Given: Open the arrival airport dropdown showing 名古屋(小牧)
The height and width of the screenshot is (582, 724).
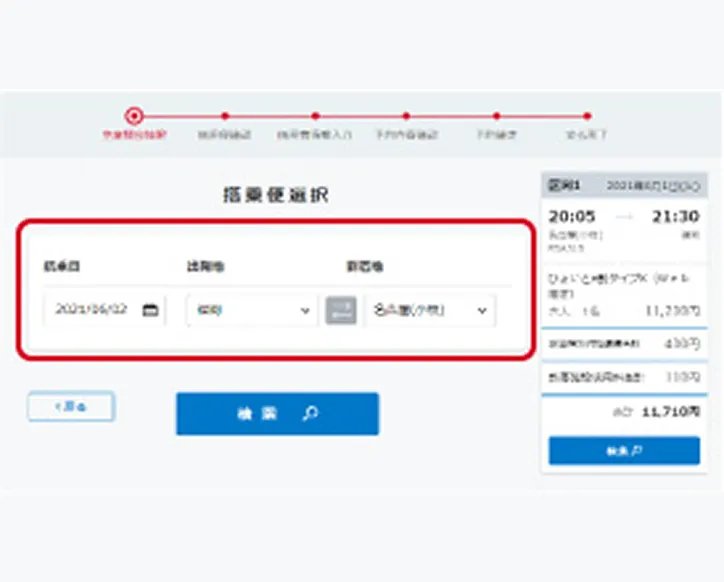Looking at the screenshot, I should (429, 310).
